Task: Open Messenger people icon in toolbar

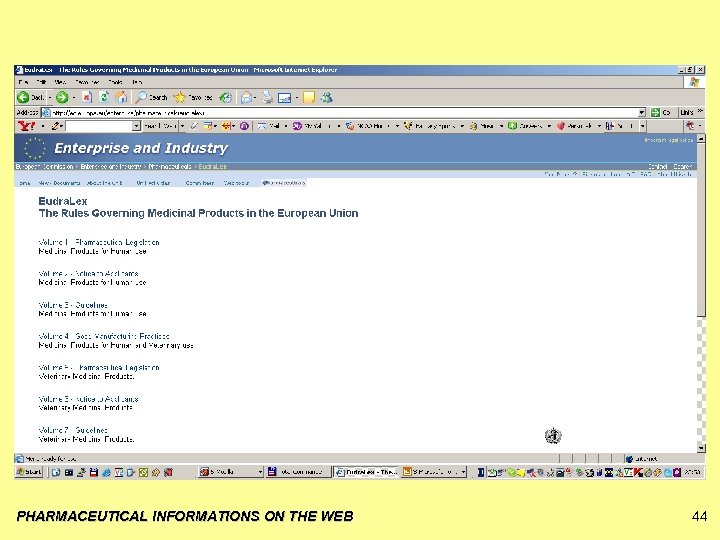Action: click(327, 97)
